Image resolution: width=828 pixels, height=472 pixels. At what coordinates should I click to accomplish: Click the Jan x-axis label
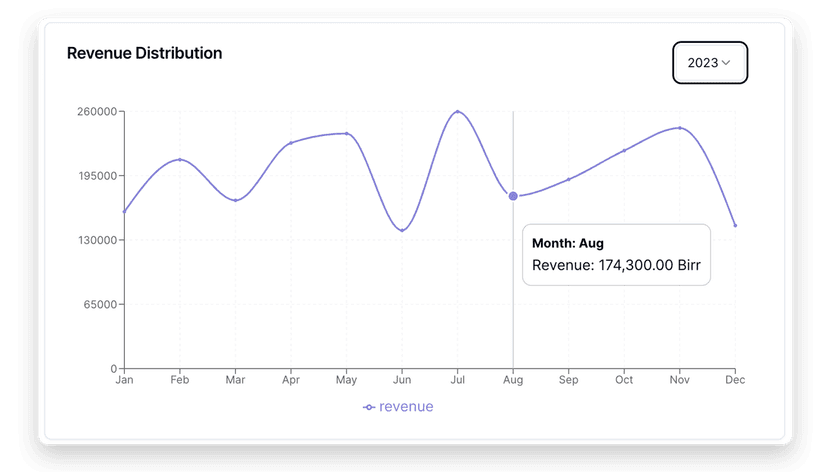124,380
